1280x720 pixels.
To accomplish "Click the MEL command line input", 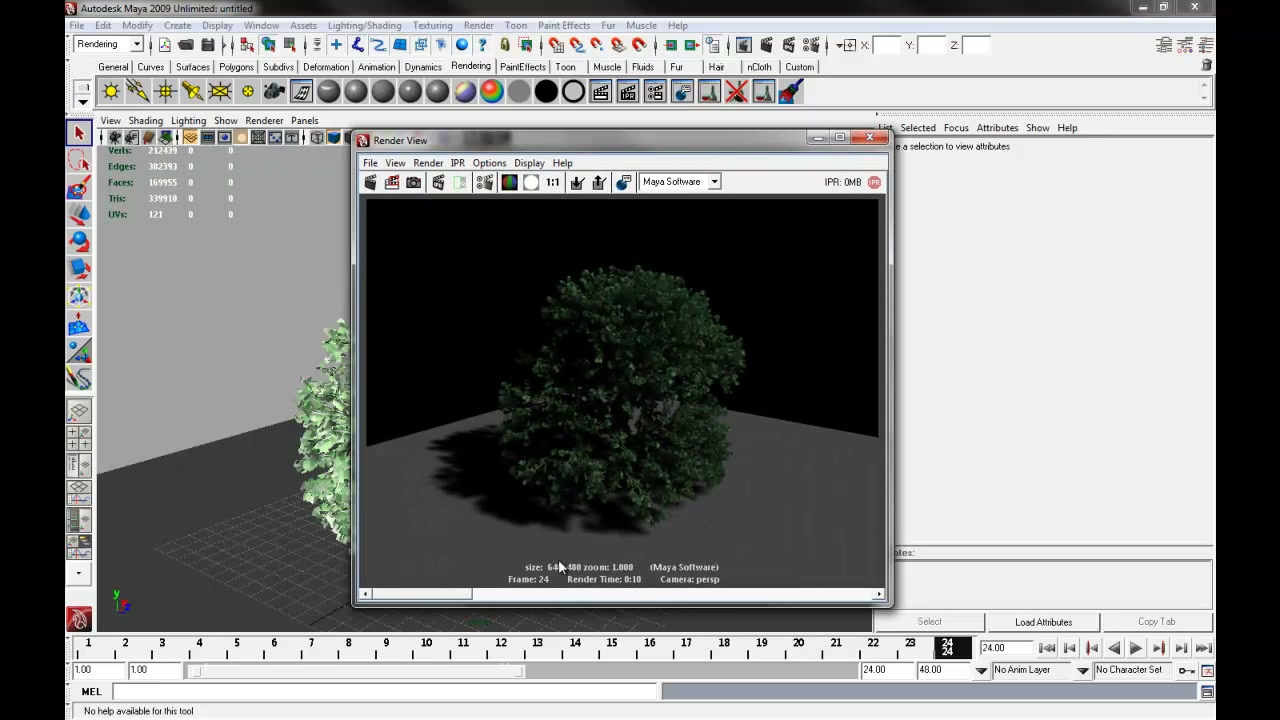I will point(384,692).
